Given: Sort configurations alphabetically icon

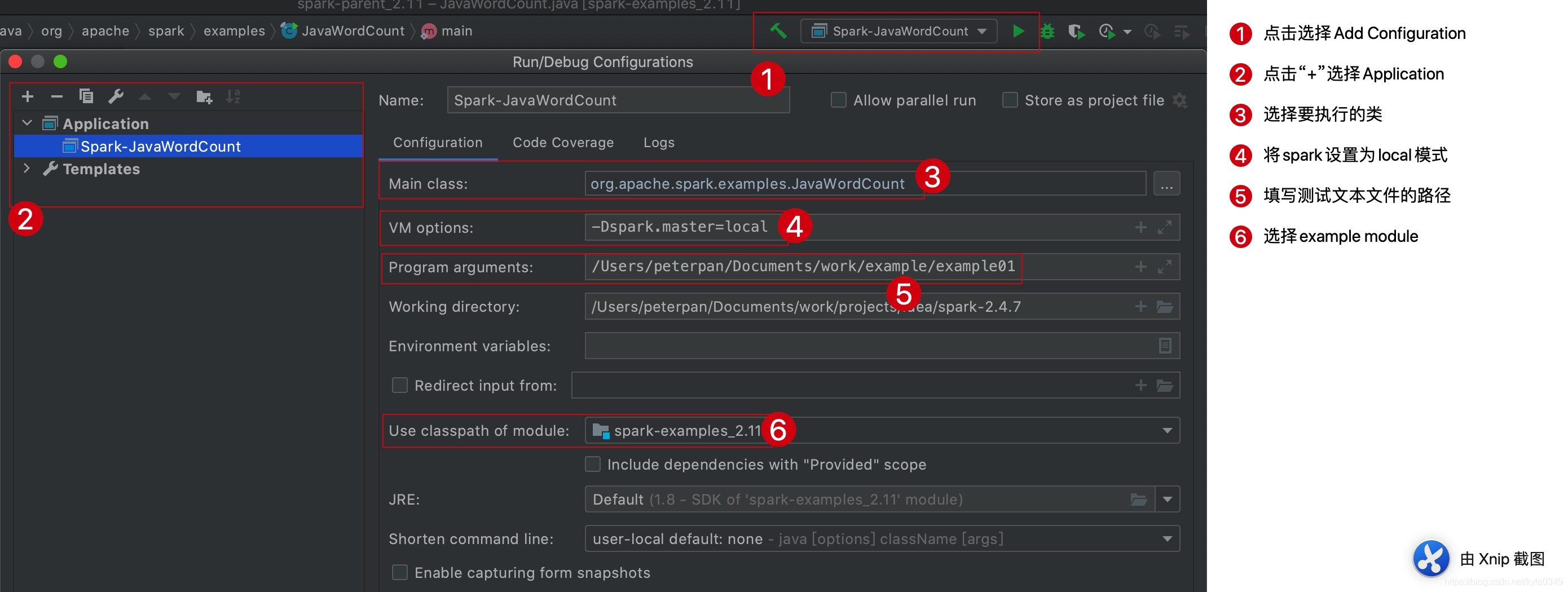Looking at the screenshot, I should [x=233, y=96].
